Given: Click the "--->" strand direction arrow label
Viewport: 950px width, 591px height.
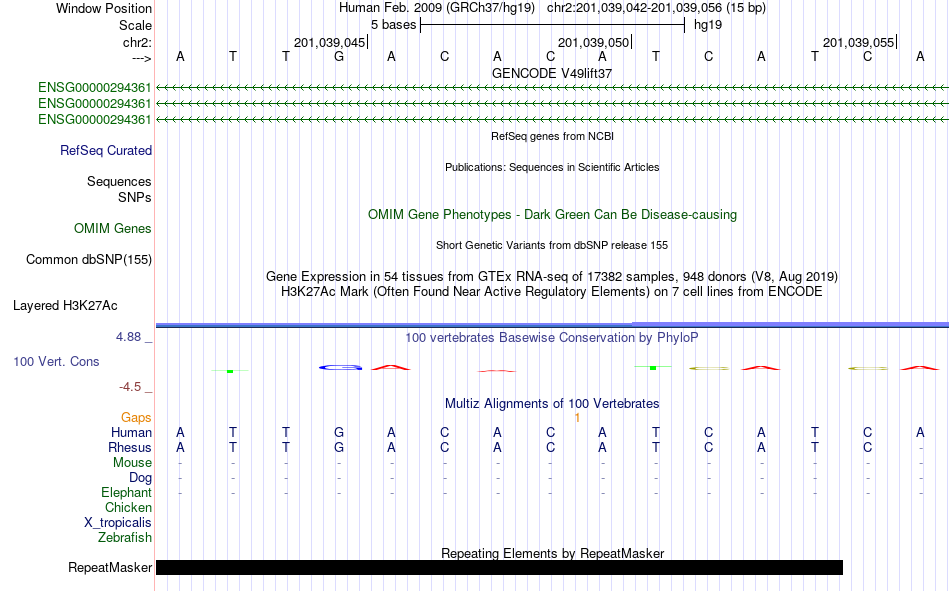Looking at the screenshot, I should (x=141, y=58).
